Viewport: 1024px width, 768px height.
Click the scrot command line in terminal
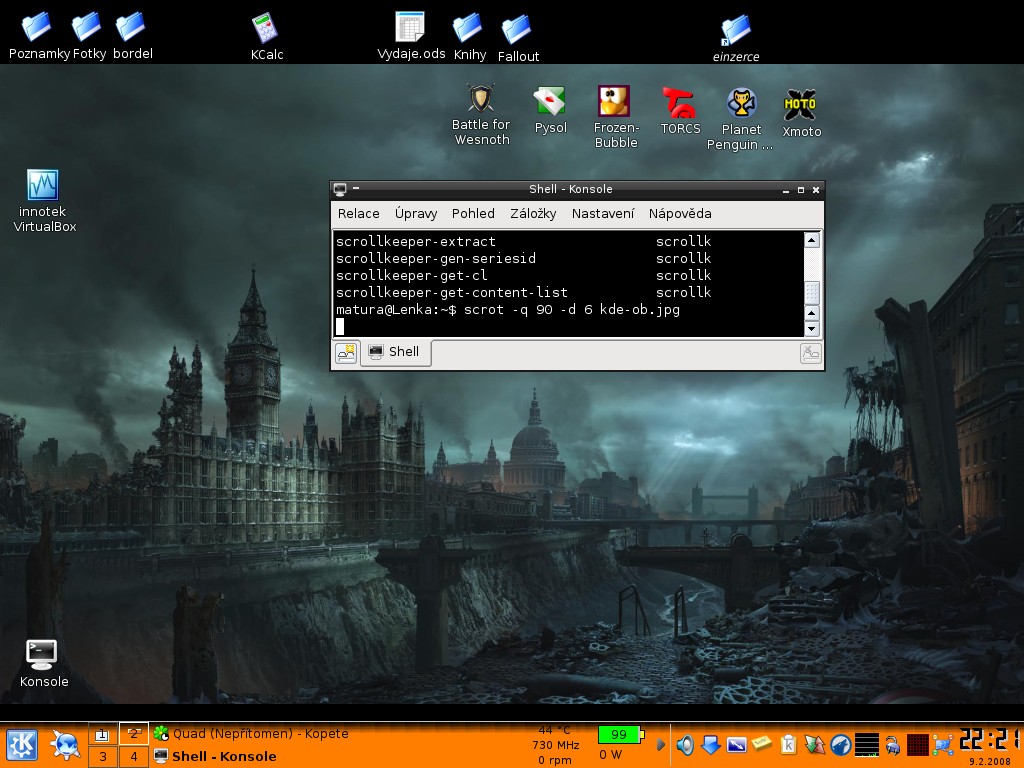point(508,310)
